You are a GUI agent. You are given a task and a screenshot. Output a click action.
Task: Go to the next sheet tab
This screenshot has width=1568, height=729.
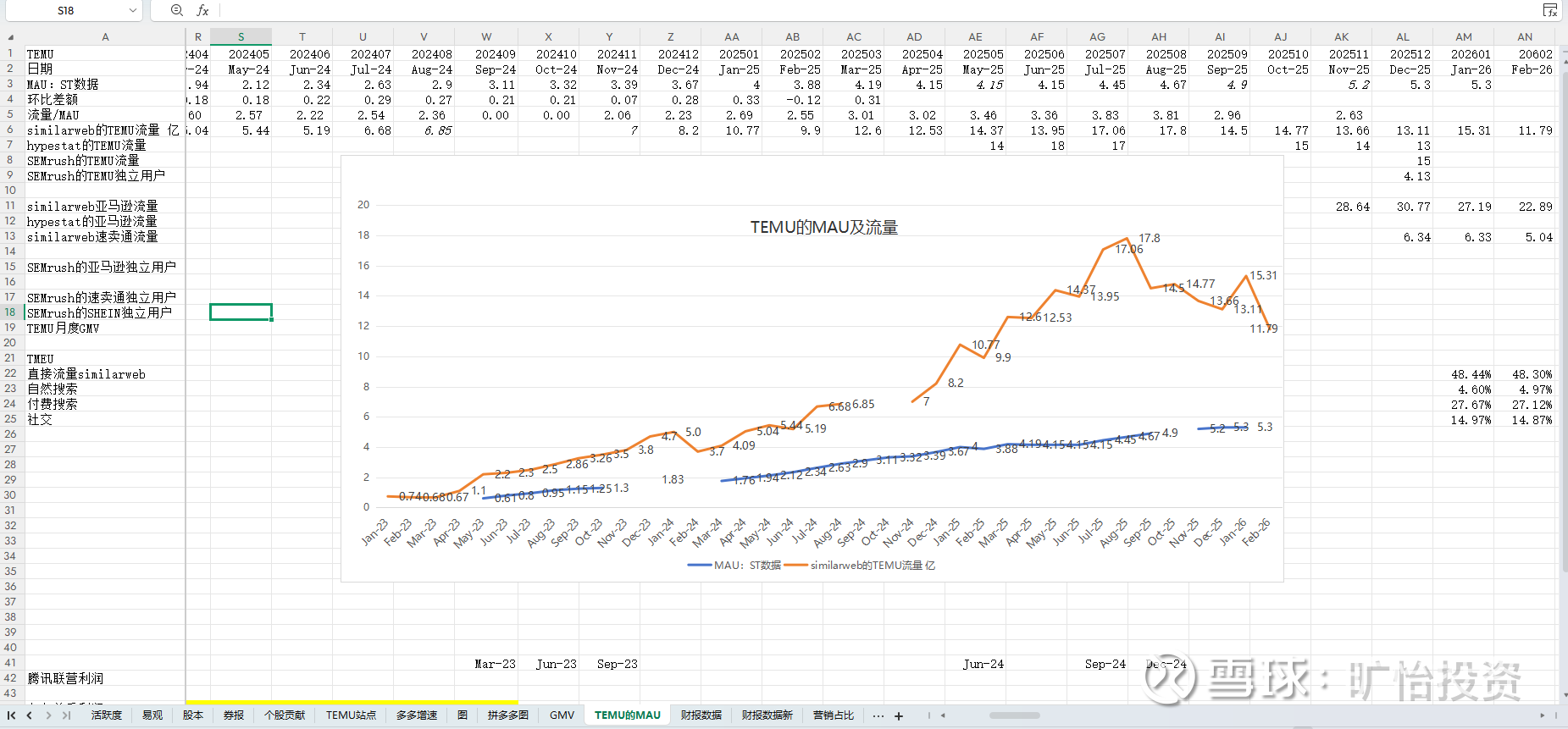48,715
